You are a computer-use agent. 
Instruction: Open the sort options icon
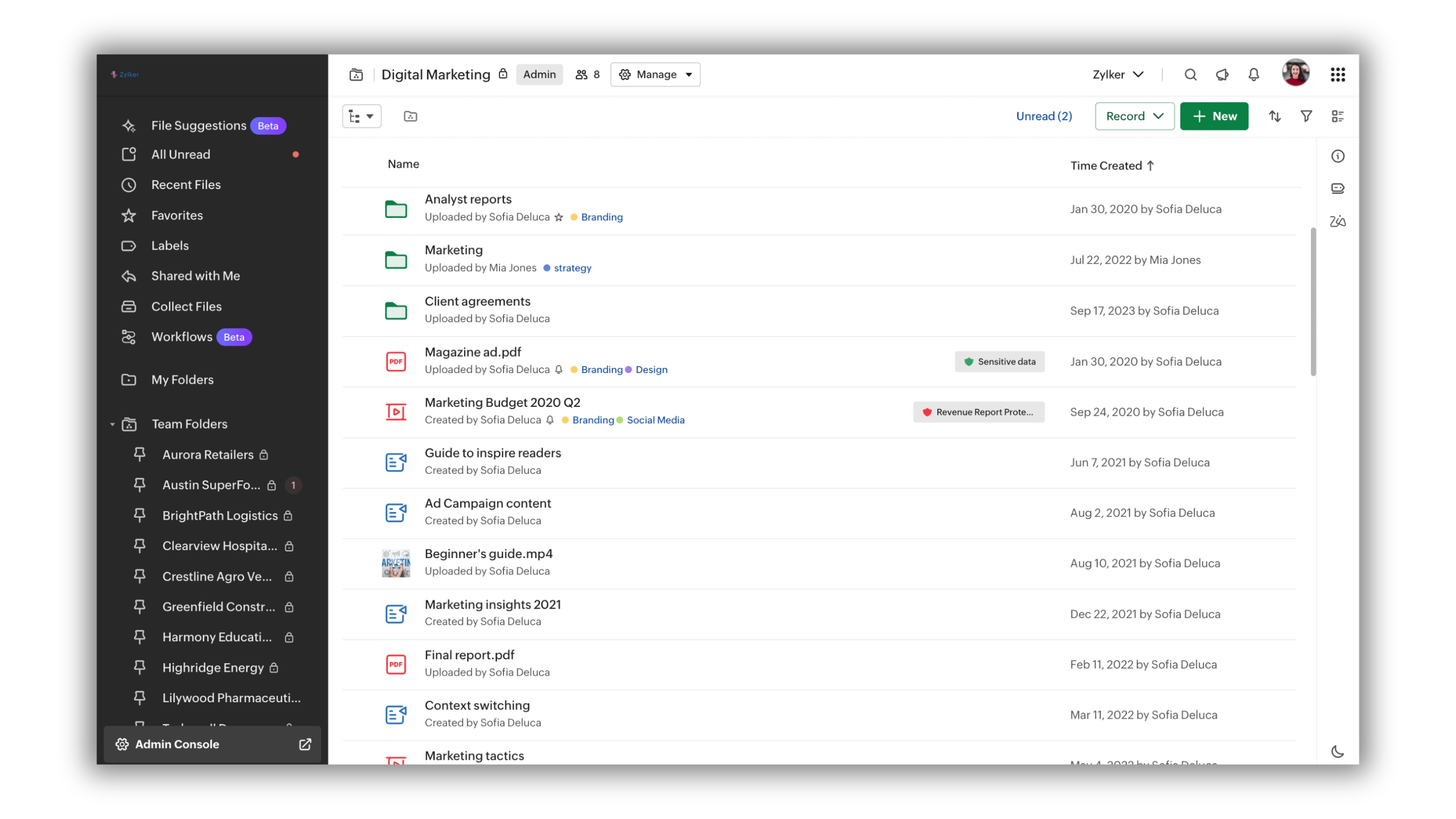pos(1275,116)
